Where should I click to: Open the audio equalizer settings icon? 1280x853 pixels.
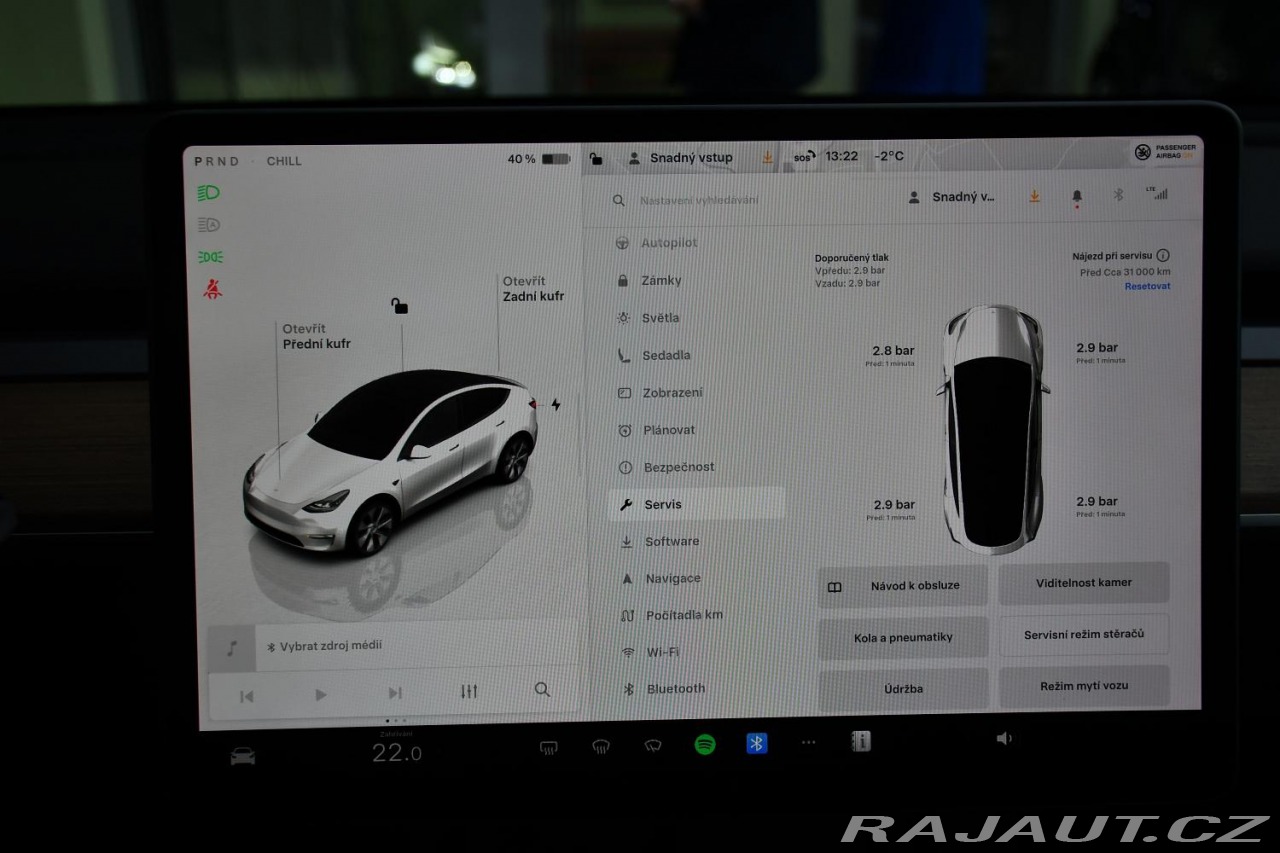[469, 691]
